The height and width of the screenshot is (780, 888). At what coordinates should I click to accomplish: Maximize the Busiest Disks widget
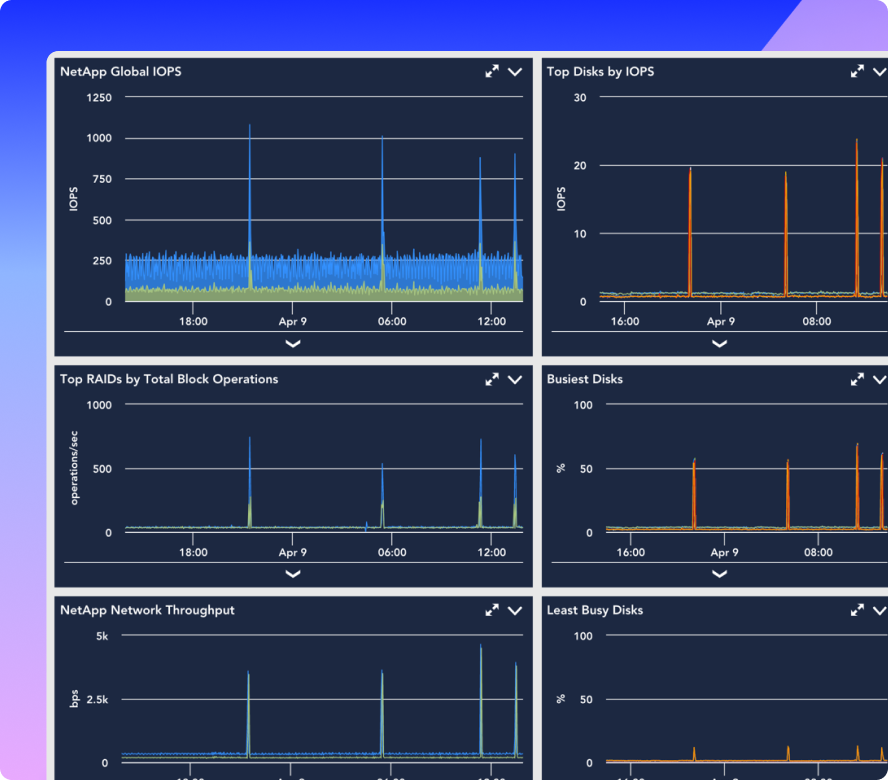coord(857,380)
